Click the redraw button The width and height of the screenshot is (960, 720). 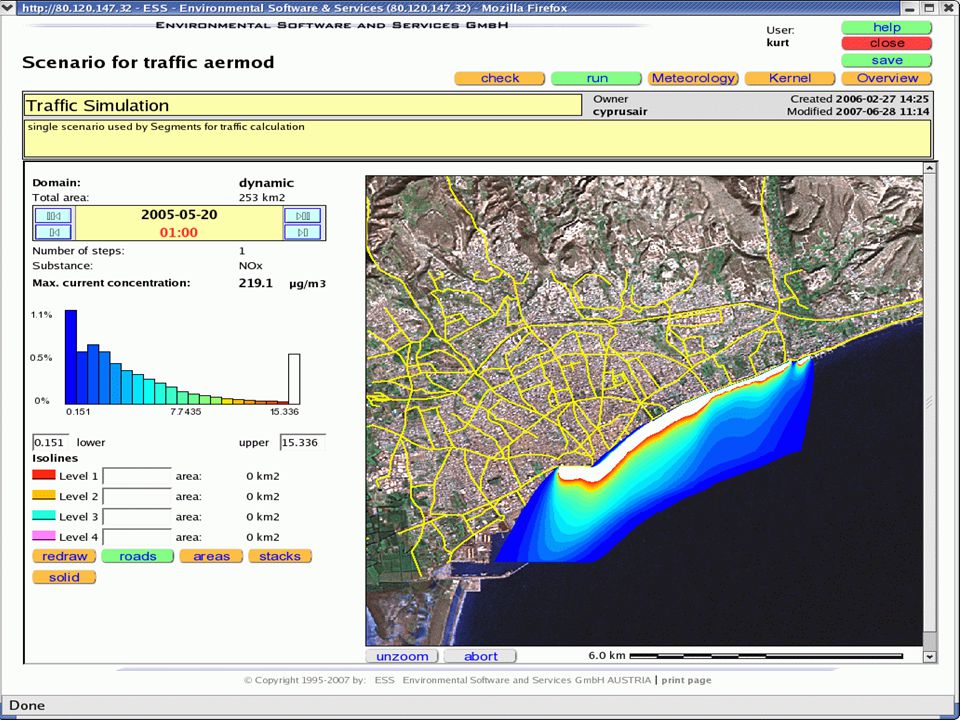(64, 557)
